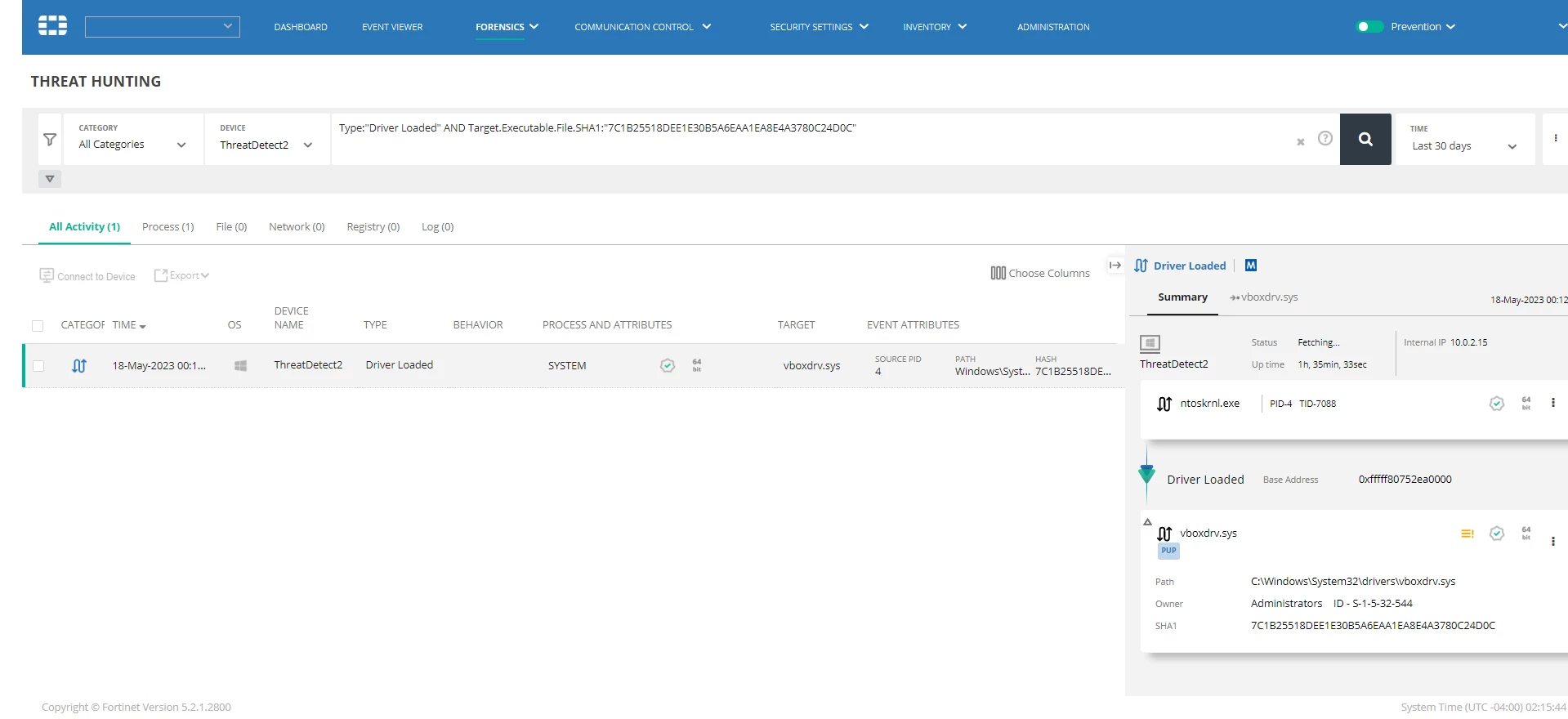
Task: Open three-dot menu beside vboxdrv.sys
Action: (1553, 541)
